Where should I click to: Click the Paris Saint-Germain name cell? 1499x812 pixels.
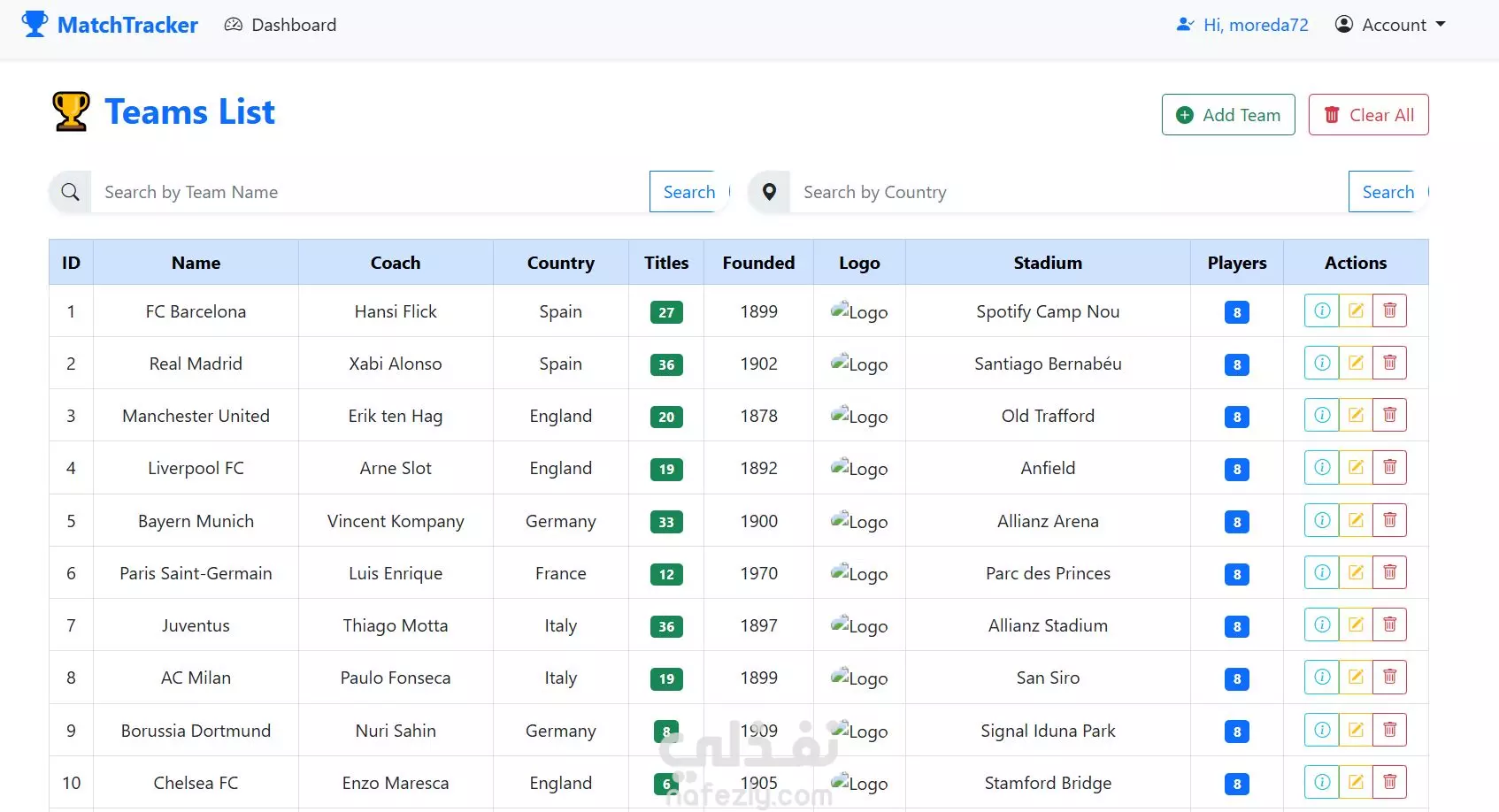tap(196, 573)
